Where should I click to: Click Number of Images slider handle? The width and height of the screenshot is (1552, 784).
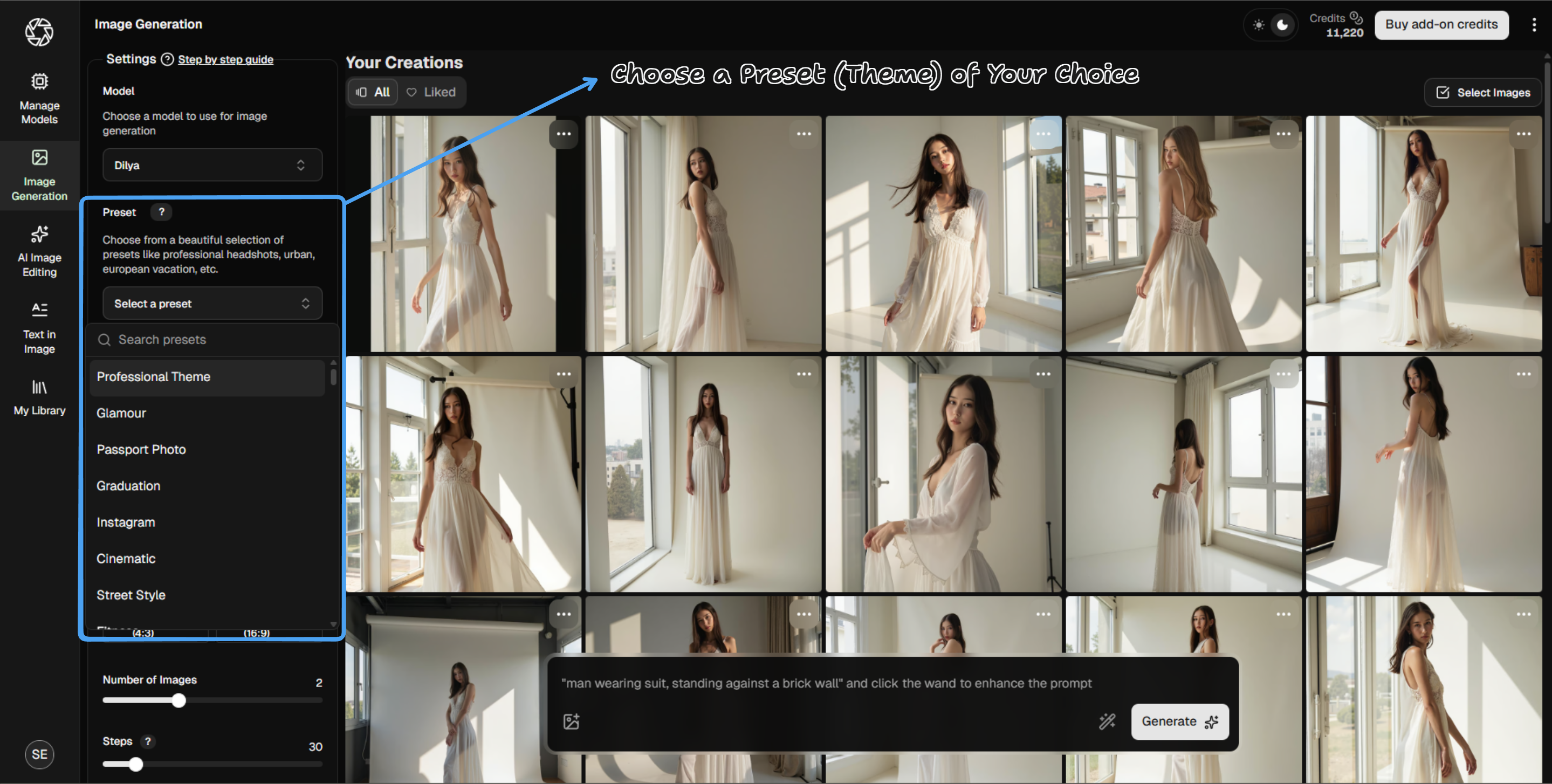pos(178,701)
